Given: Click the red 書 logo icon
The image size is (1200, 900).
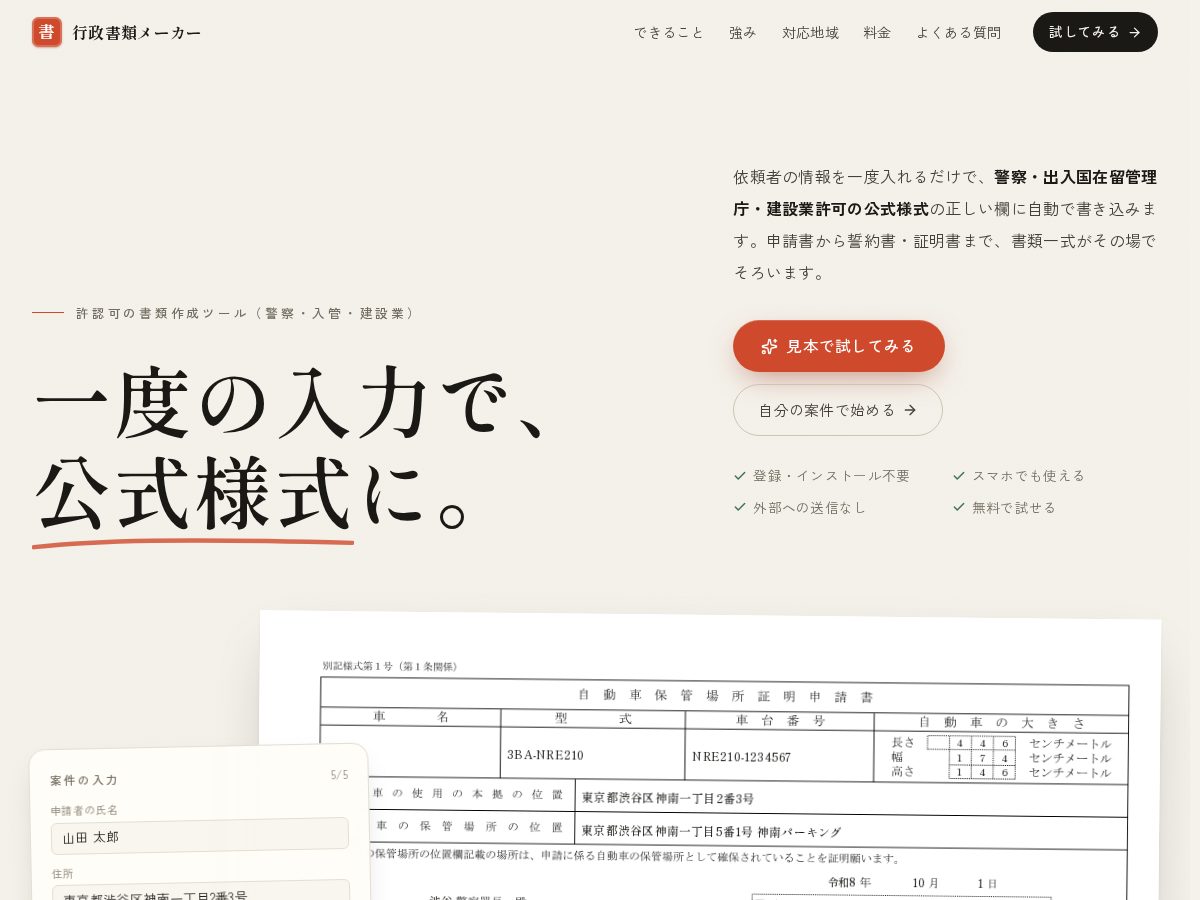Looking at the screenshot, I should tap(47, 32).
